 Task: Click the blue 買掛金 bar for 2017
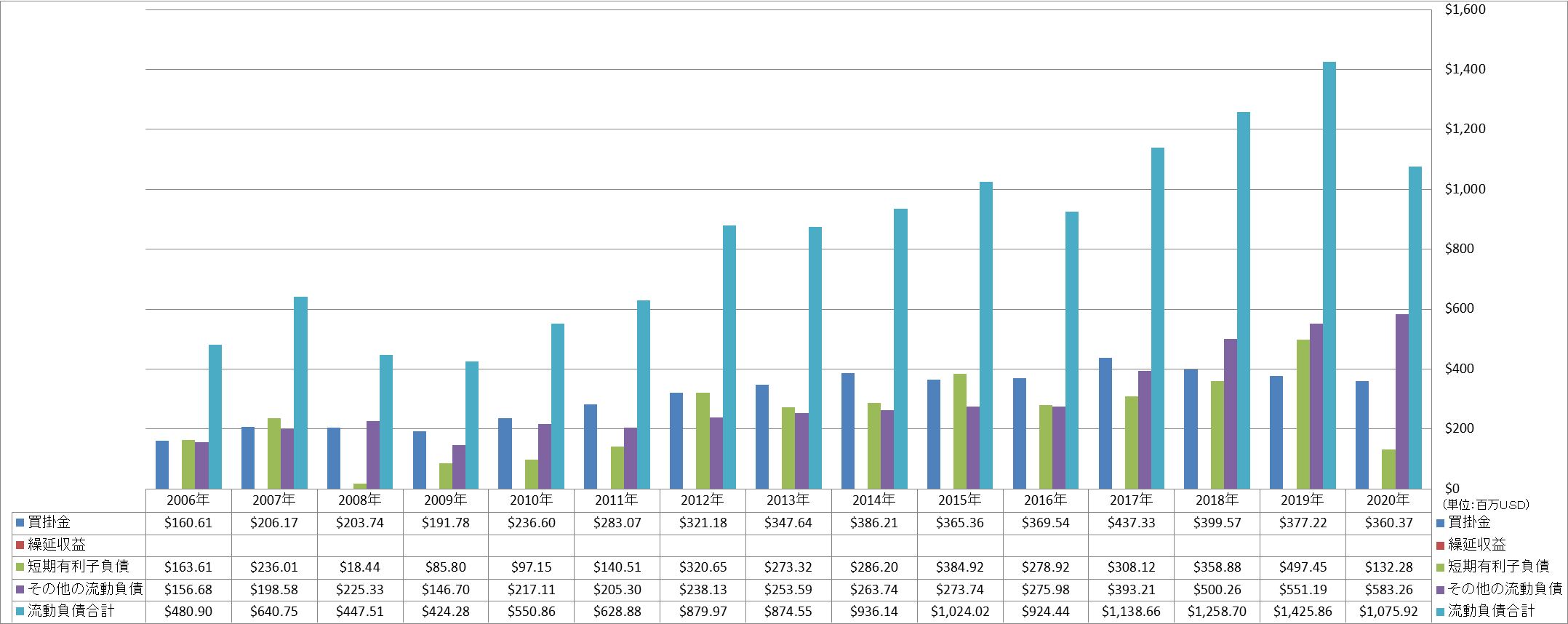[x=1105, y=423]
